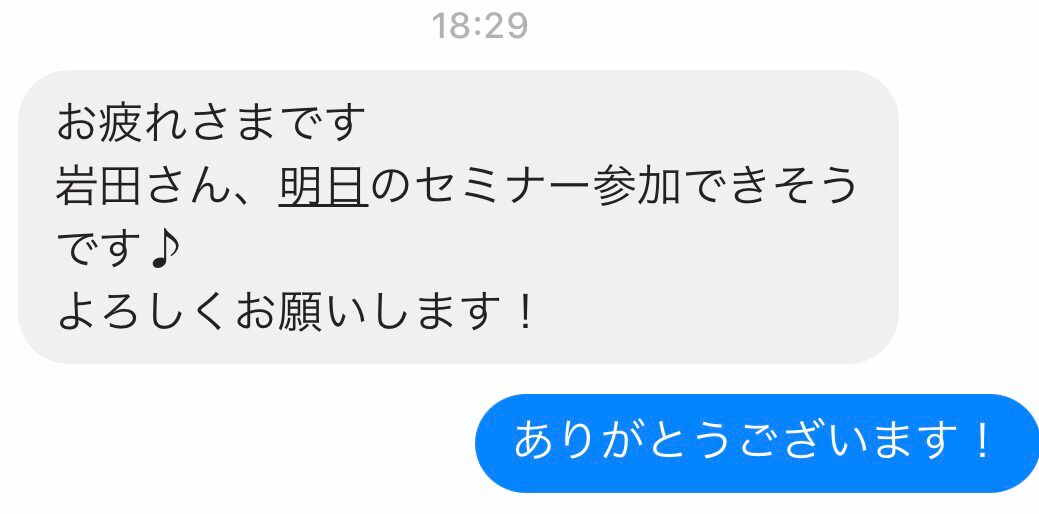Click the gray received message bubble
Viewport: 1039px width, 514px height.
coord(458,217)
